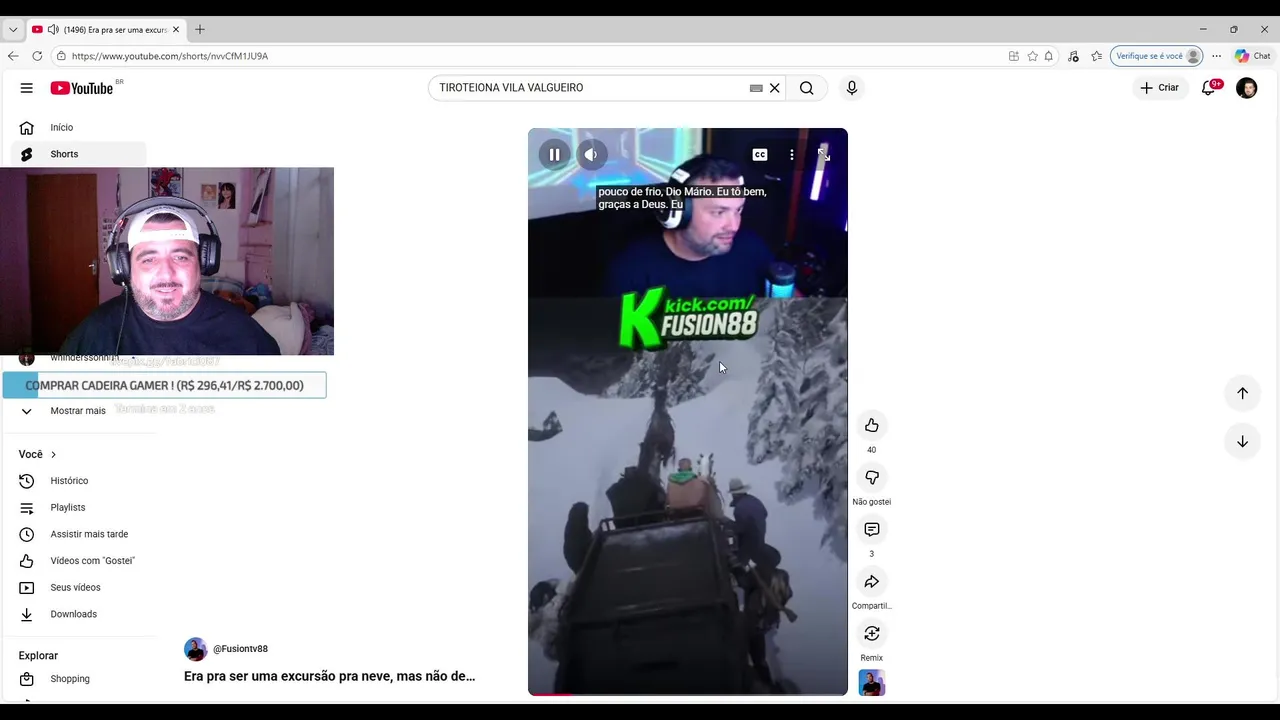
Task: Open the @Fusiontv88 channel link
Action: pos(240,649)
